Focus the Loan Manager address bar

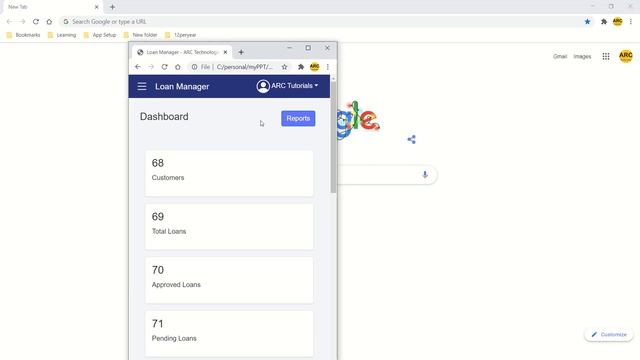pos(240,67)
